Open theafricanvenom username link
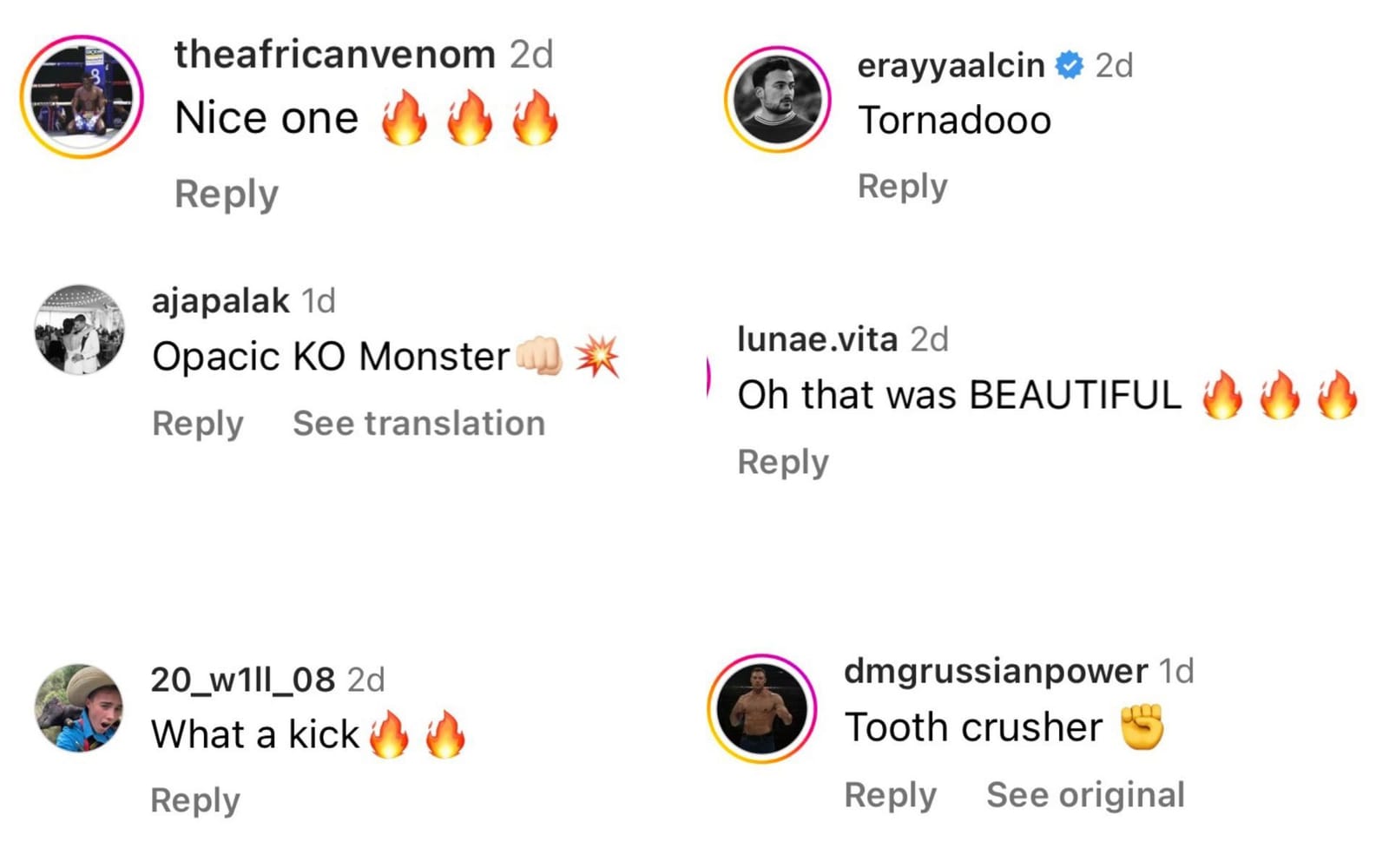 [334, 55]
